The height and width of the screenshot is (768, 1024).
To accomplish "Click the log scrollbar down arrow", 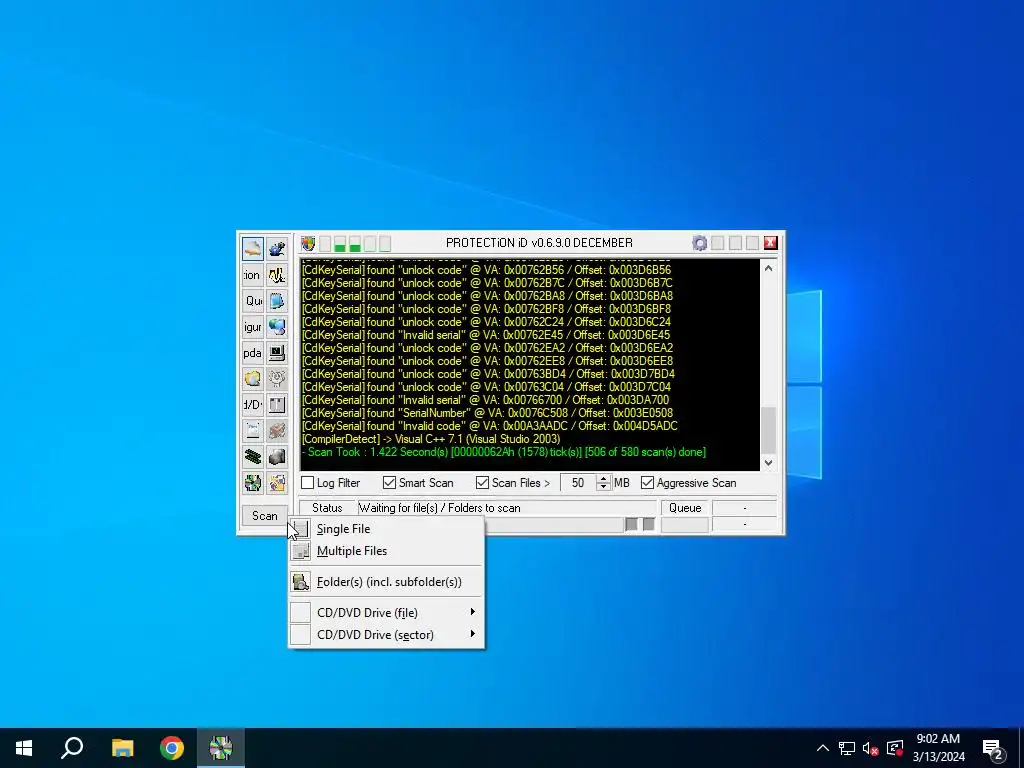I will coord(769,462).
